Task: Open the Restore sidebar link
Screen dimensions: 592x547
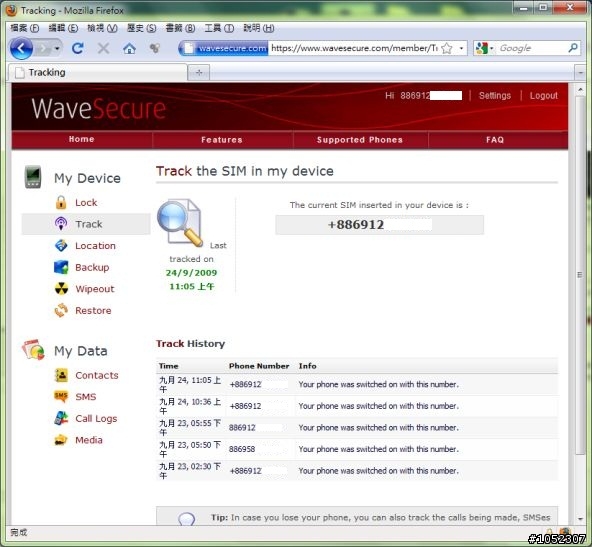Action: 93,311
